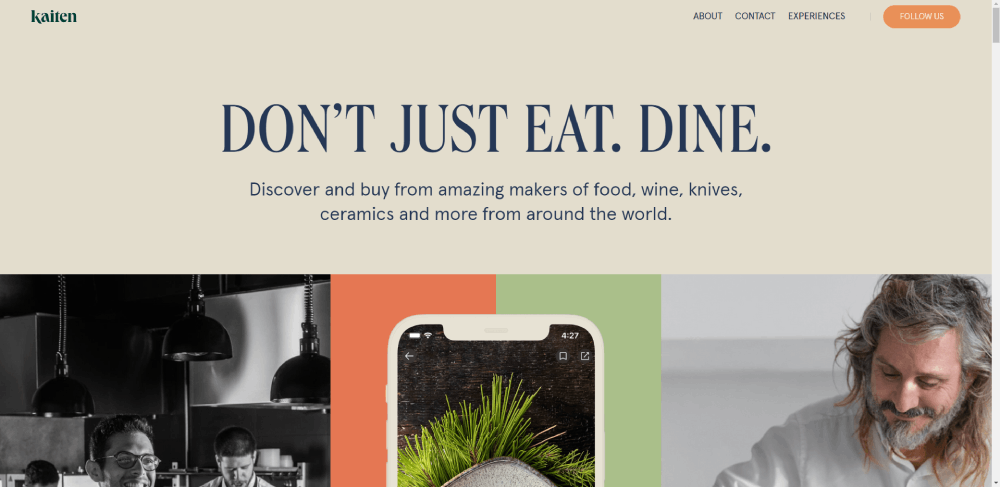The height and width of the screenshot is (487, 1000).
Task: Tap the bookmark icon on phone screen
Action: (563, 356)
